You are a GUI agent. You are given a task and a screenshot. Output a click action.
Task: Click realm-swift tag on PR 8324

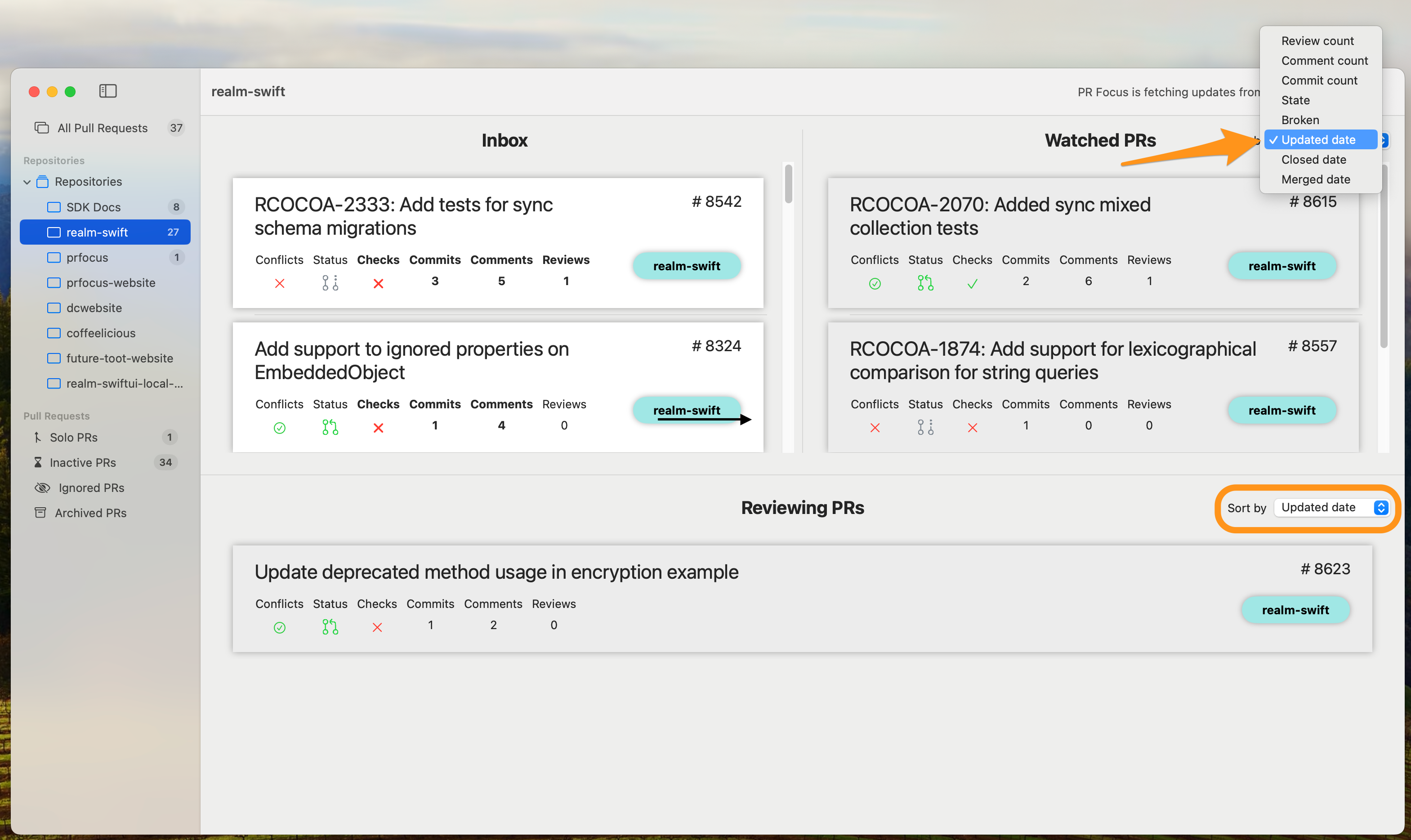[687, 410]
